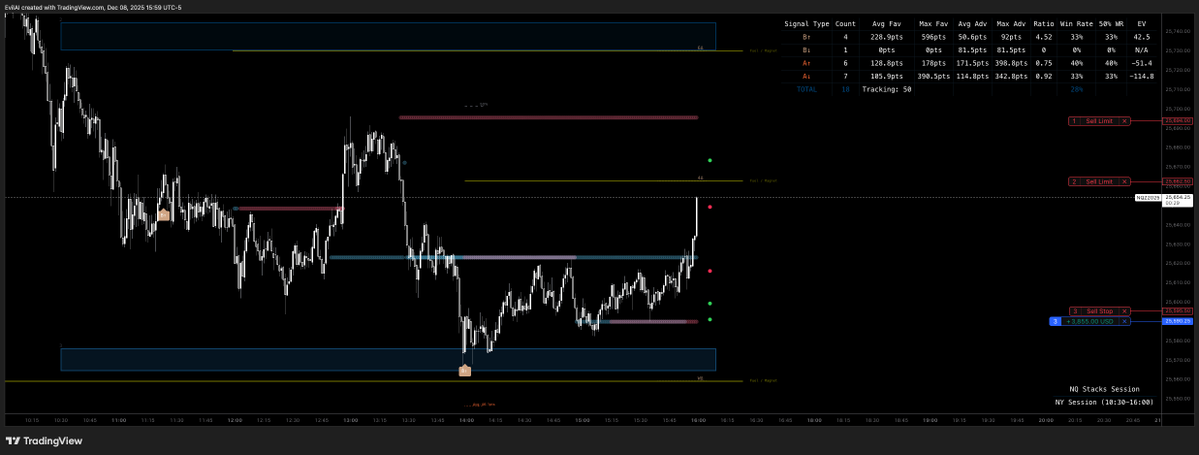The image size is (1199, 455).
Task: Click the 25,580.25 position price tag
Action: click(x=1178, y=321)
